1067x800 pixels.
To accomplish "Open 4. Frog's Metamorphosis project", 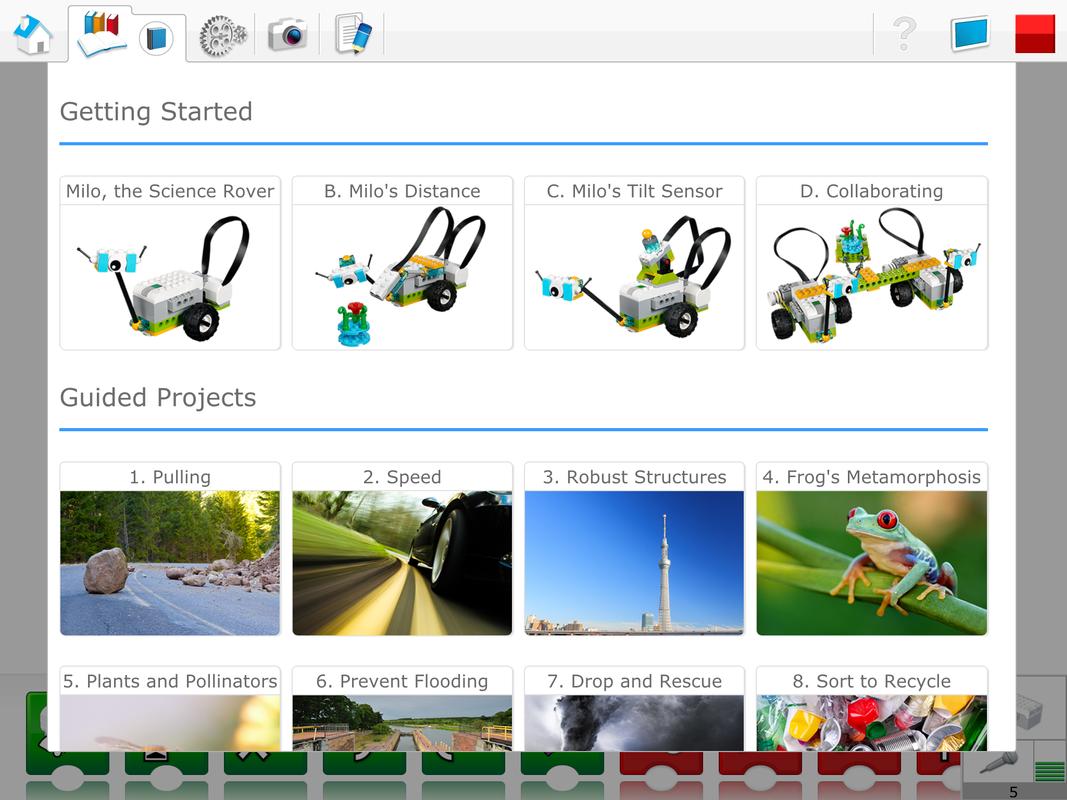I will (872, 549).
